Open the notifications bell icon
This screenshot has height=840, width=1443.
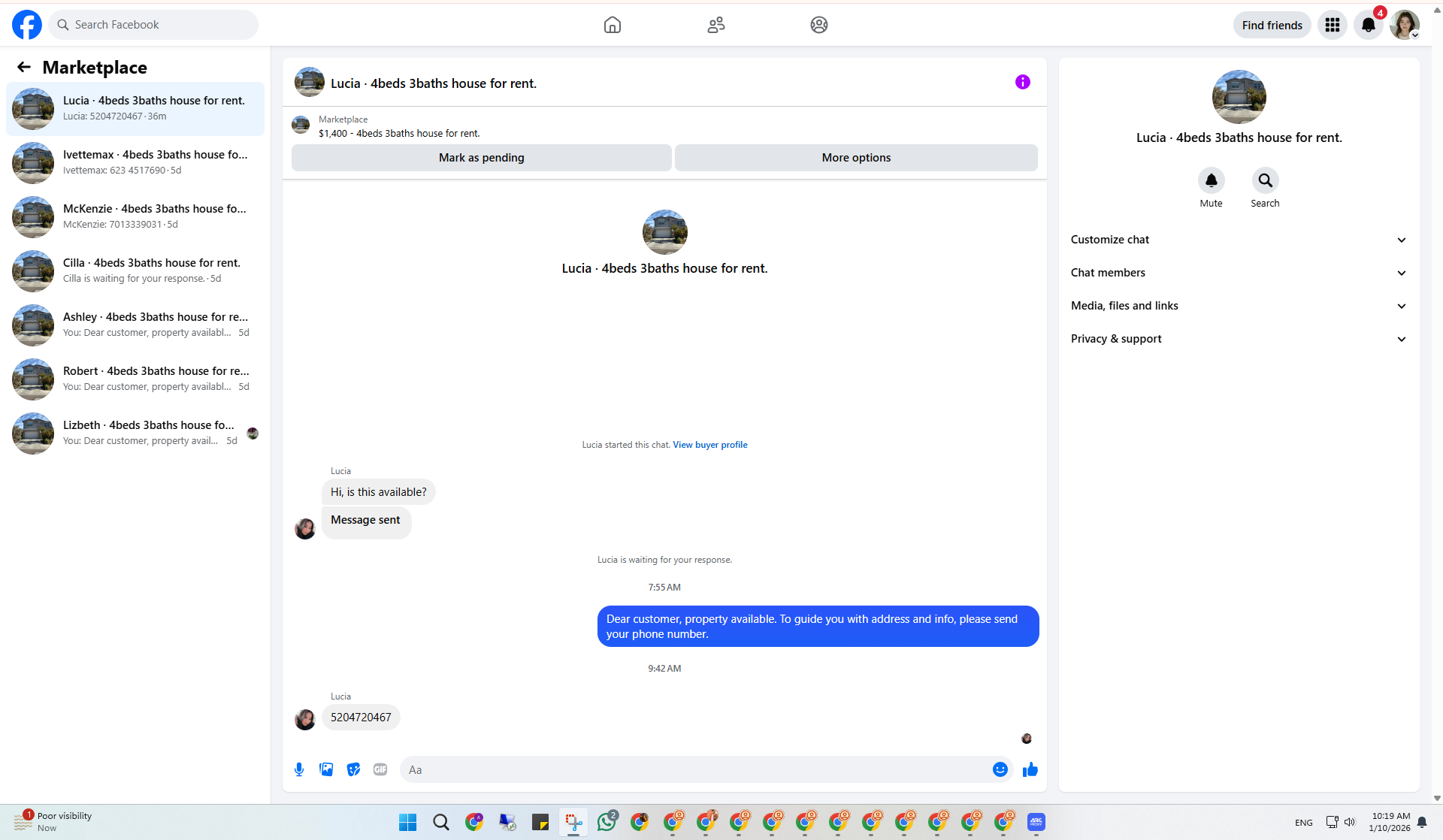[1368, 25]
